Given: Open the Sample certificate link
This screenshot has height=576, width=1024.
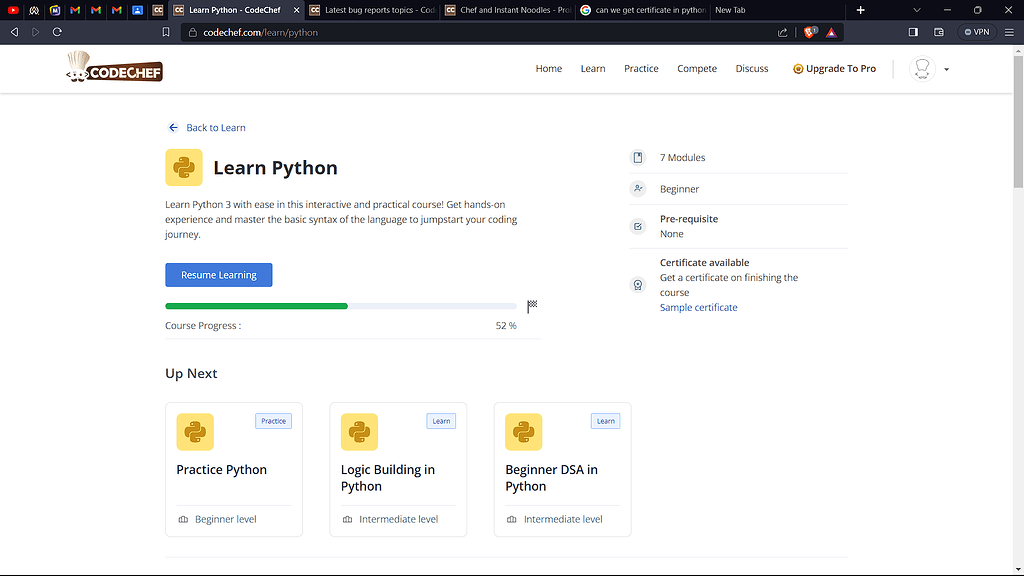Looking at the screenshot, I should [698, 307].
